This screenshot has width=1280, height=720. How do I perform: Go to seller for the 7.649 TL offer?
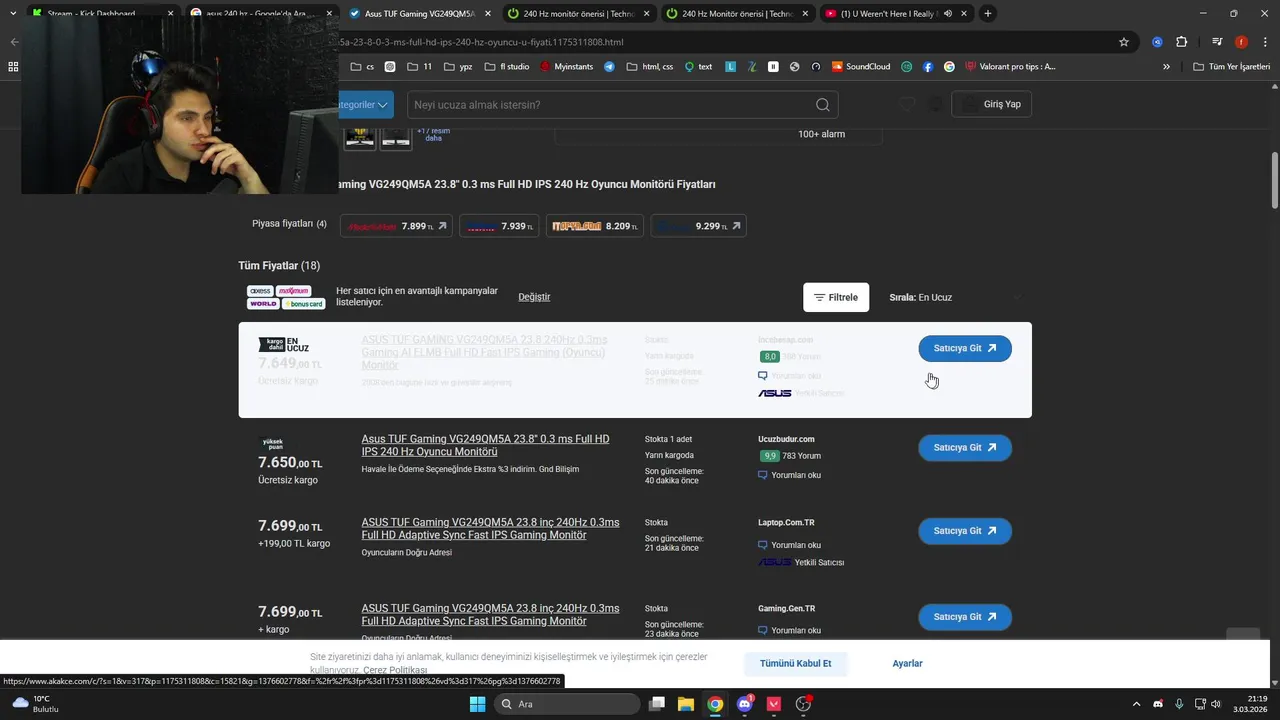coord(965,348)
